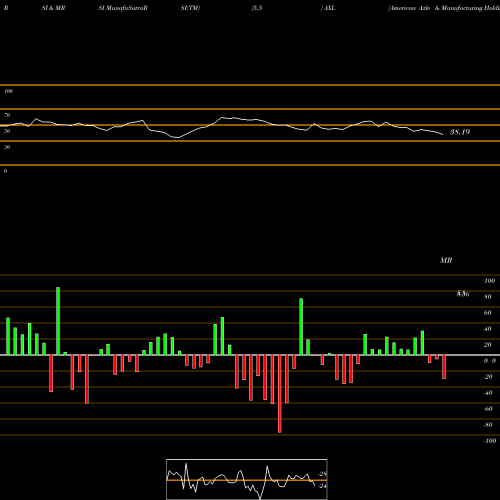
Task: Click the 'MR' indicator label
Action: (446, 260)
